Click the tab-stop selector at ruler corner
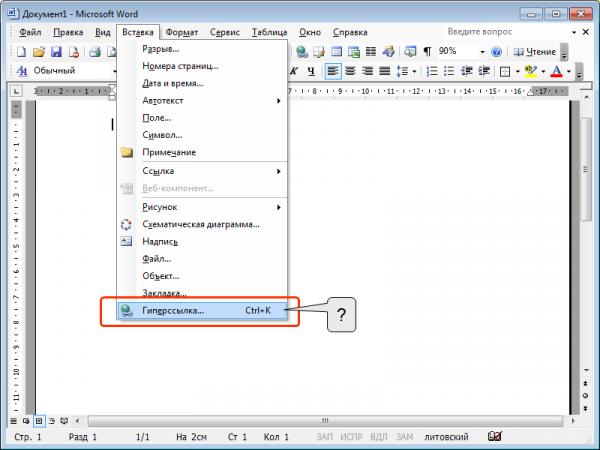Screen dimensions: 600x450 (x=16, y=91)
